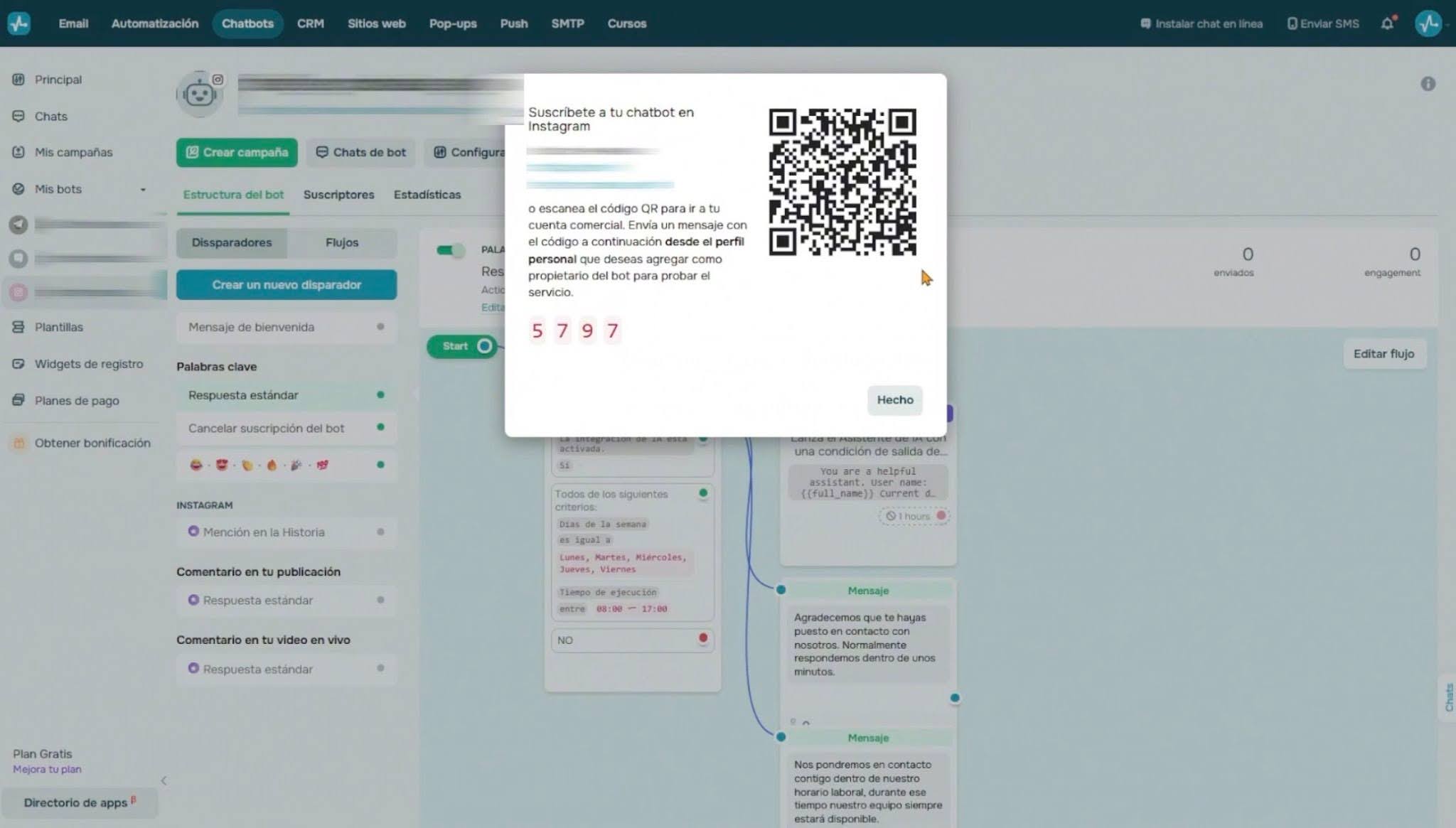Click the Mejora tu plan link

[x=47, y=769]
